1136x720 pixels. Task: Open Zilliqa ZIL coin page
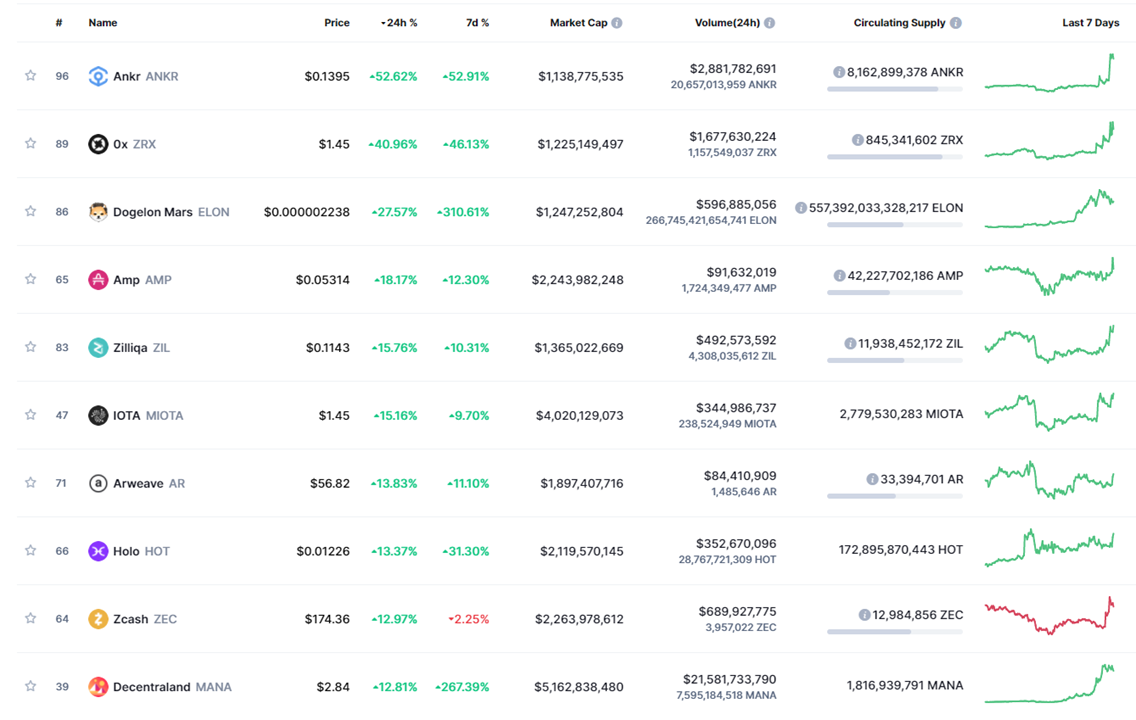[x=141, y=348]
